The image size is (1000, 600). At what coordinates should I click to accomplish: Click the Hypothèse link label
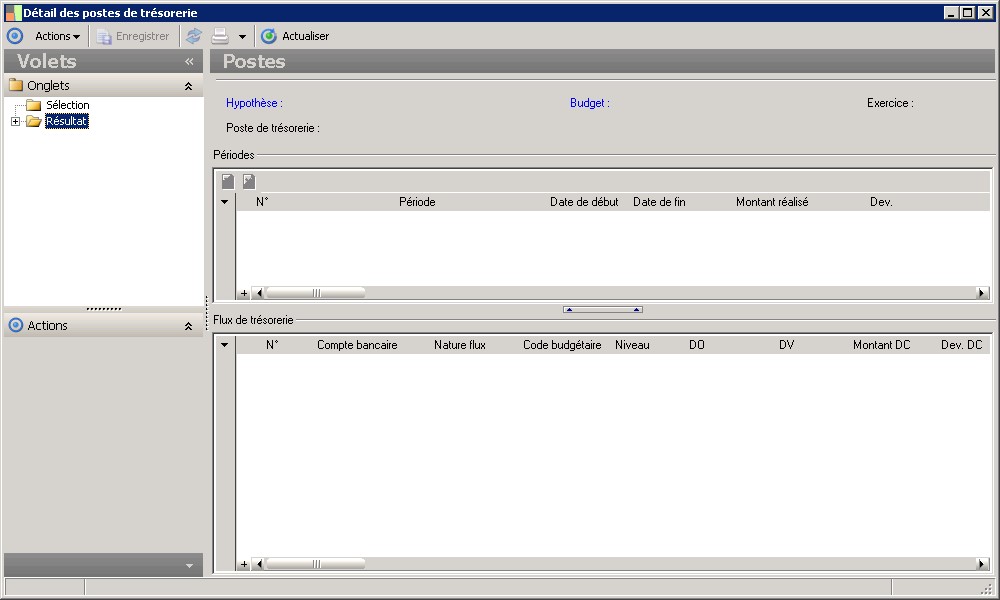[254, 103]
